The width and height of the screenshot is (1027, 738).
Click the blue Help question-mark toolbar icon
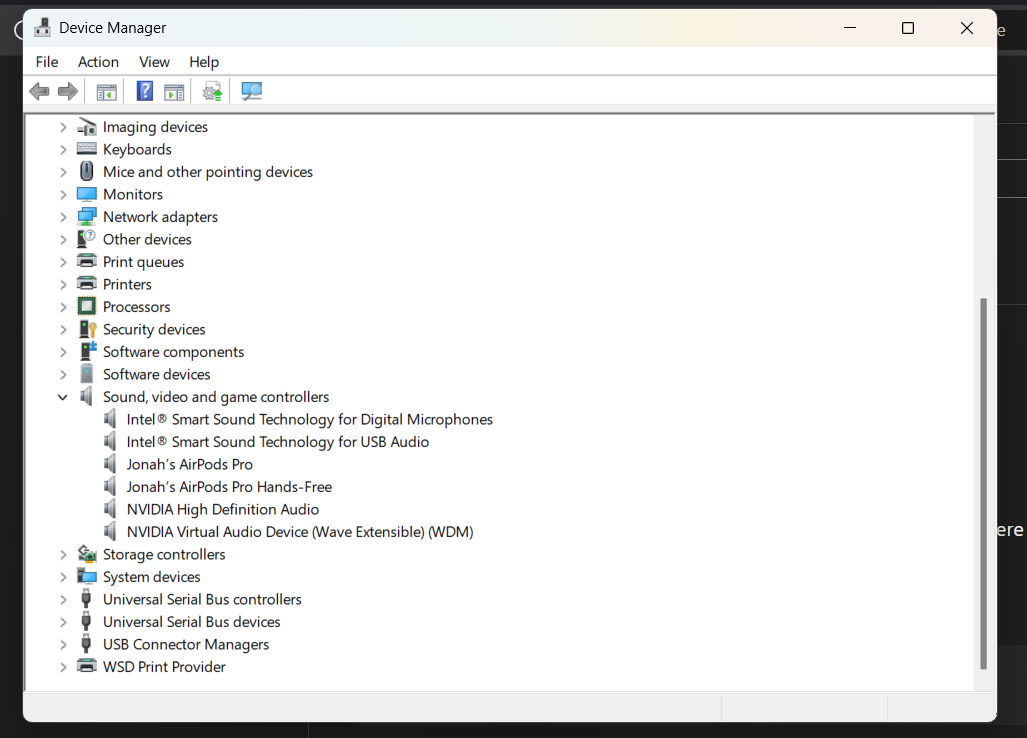click(145, 91)
